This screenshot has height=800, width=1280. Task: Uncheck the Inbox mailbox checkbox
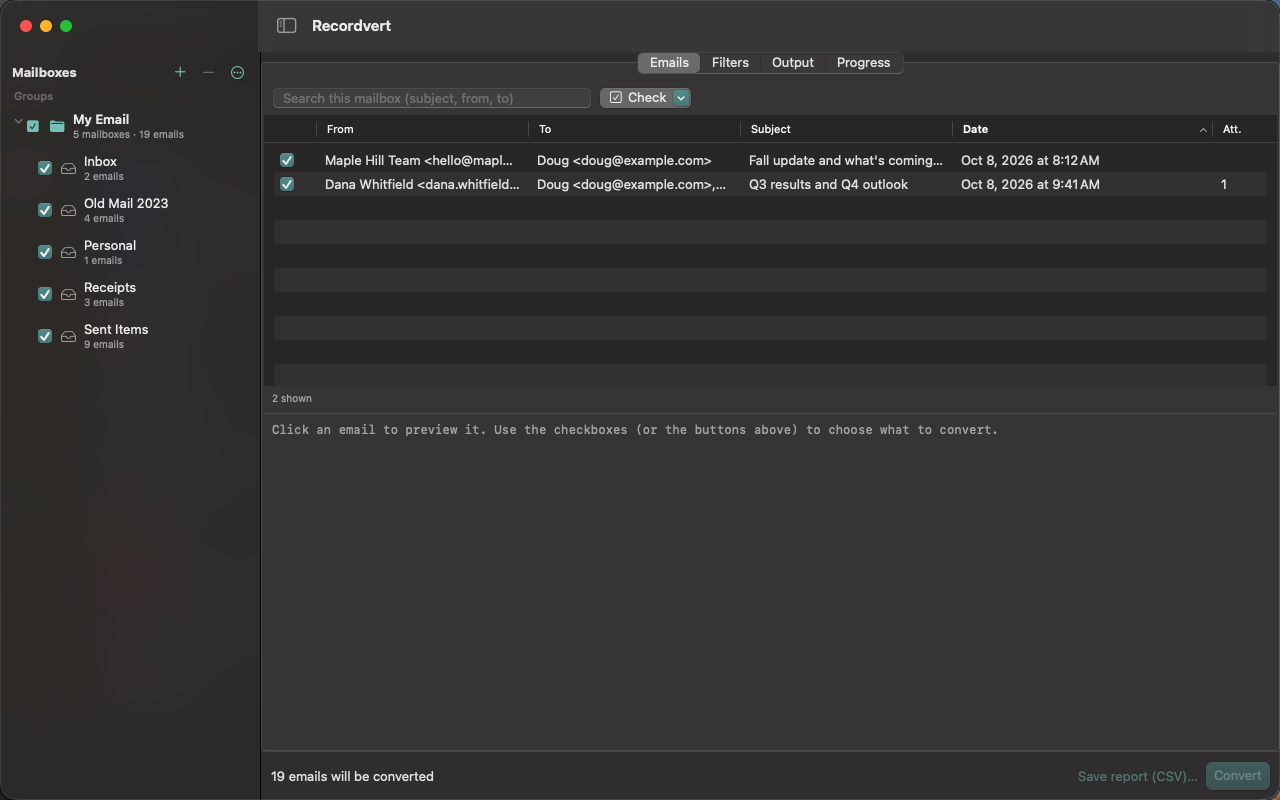(x=44, y=168)
